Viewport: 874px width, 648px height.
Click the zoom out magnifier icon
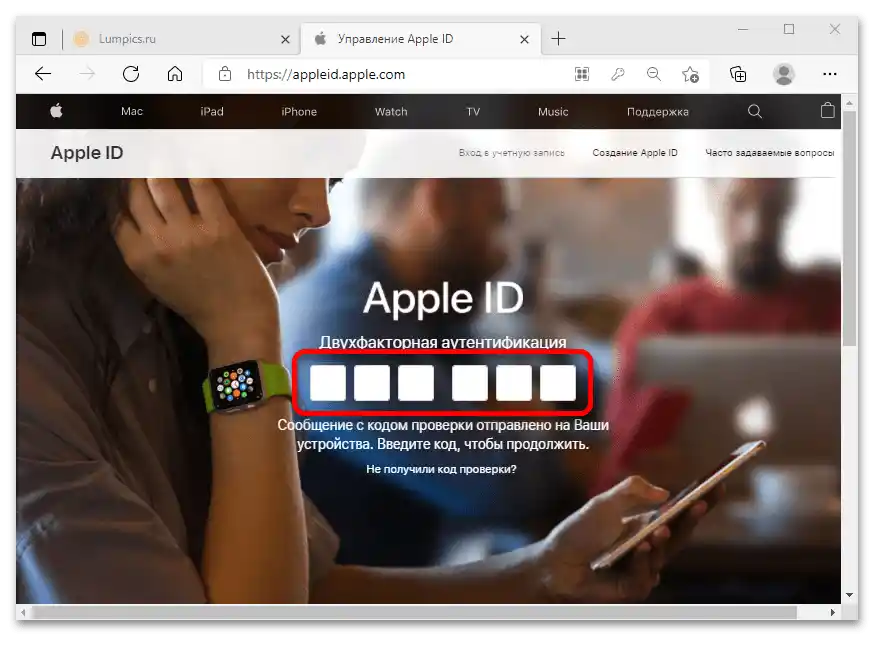[654, 74]
